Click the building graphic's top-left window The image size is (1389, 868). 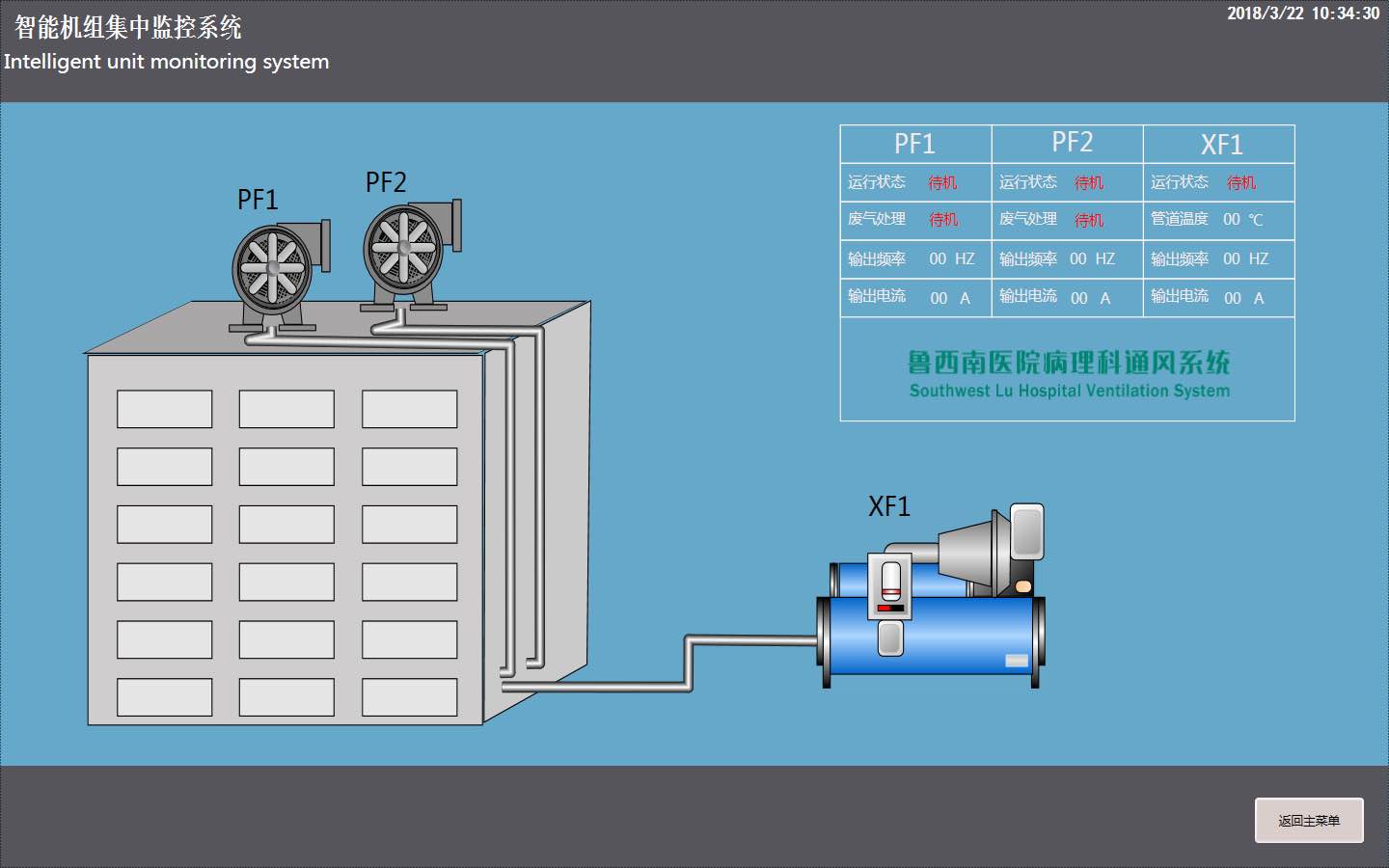coord(164,409)
